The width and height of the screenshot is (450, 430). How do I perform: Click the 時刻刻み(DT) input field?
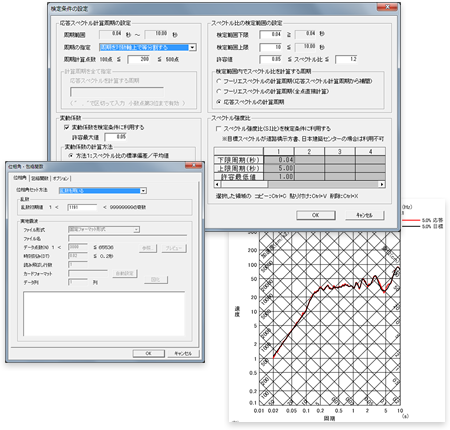coord(78,256)
